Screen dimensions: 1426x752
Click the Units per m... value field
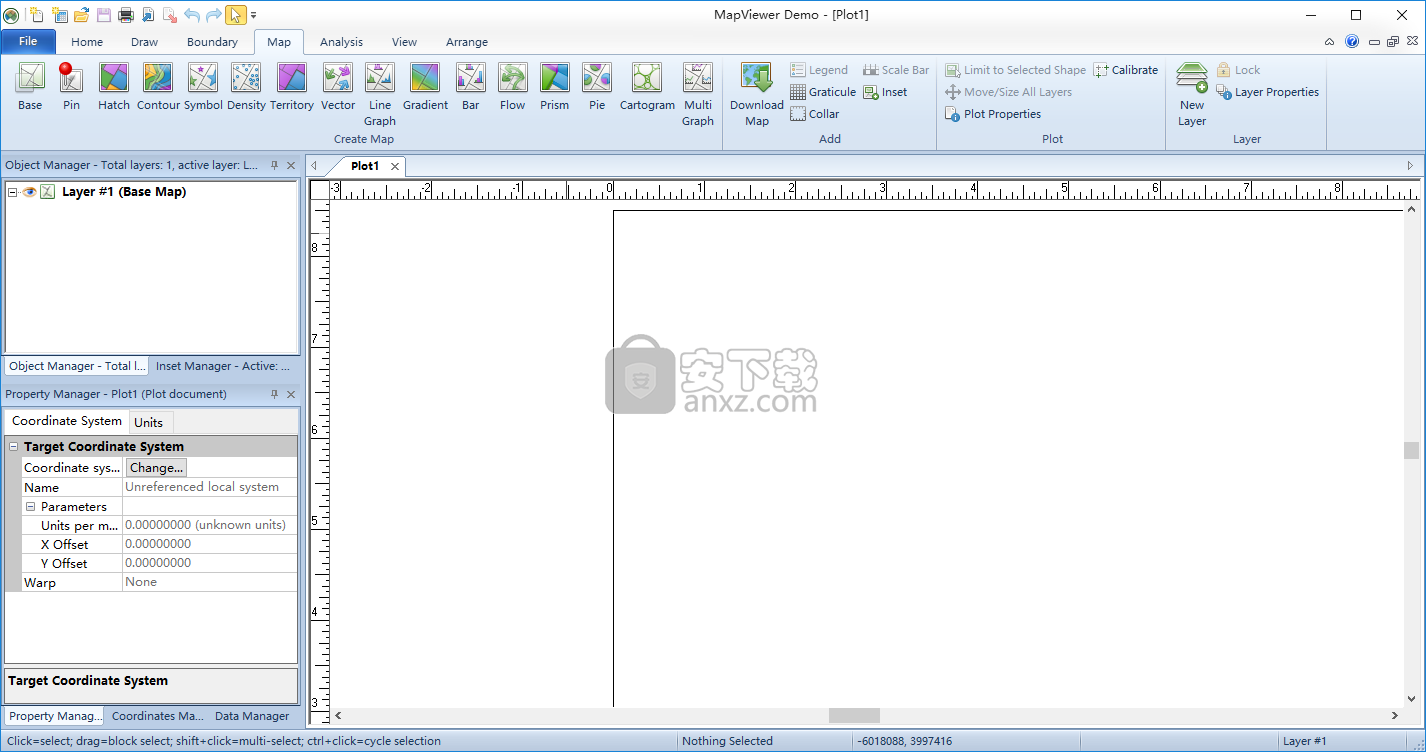[x=210, y=525]
